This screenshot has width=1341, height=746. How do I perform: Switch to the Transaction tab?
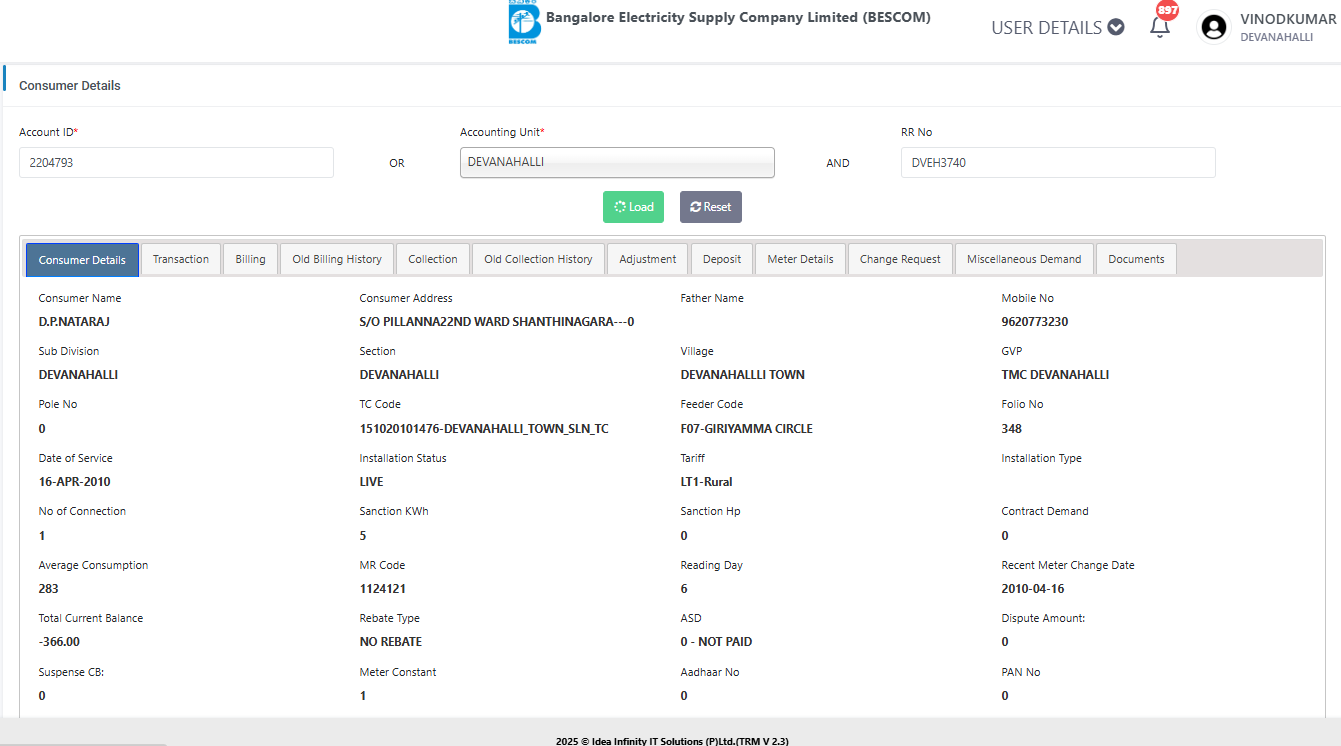tap(181, 259)
